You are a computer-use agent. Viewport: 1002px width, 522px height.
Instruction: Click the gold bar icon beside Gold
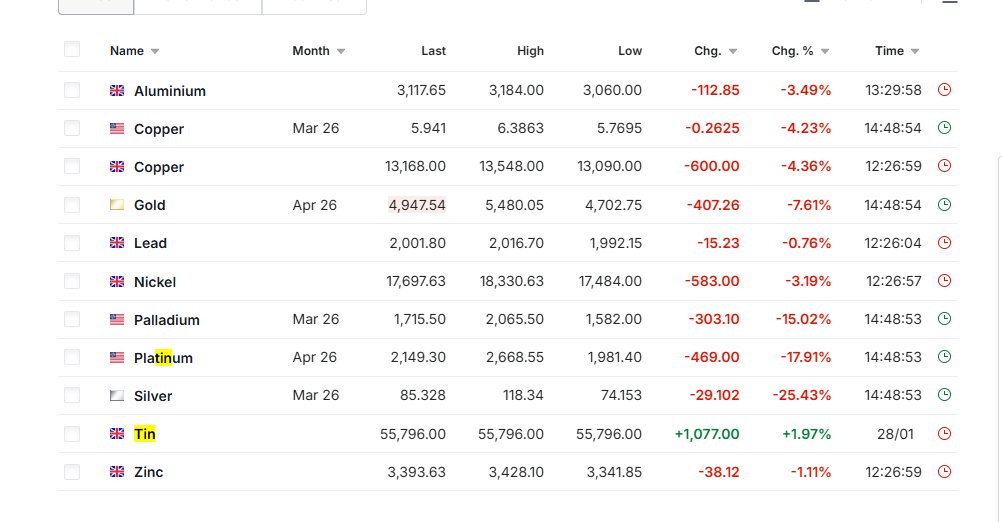coord(117,205)
